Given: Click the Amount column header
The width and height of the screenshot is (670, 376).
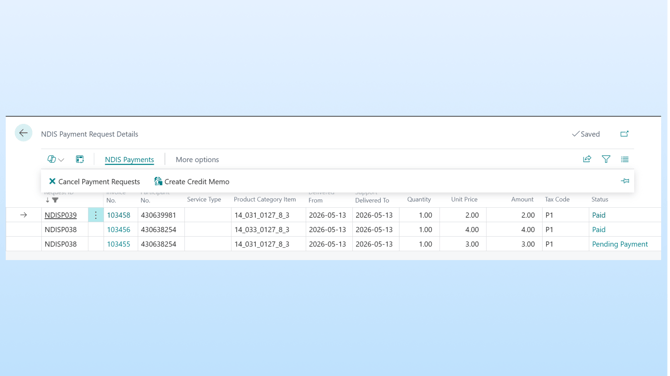Looking at the screenshot, I should 522,200.
